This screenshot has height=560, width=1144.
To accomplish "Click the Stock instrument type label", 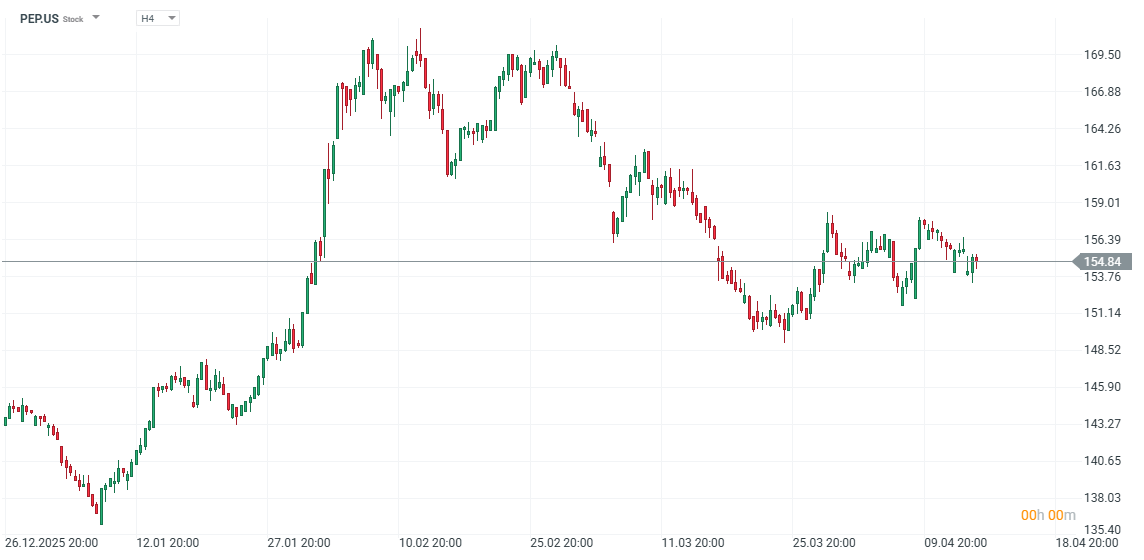I will coord(73,19).
